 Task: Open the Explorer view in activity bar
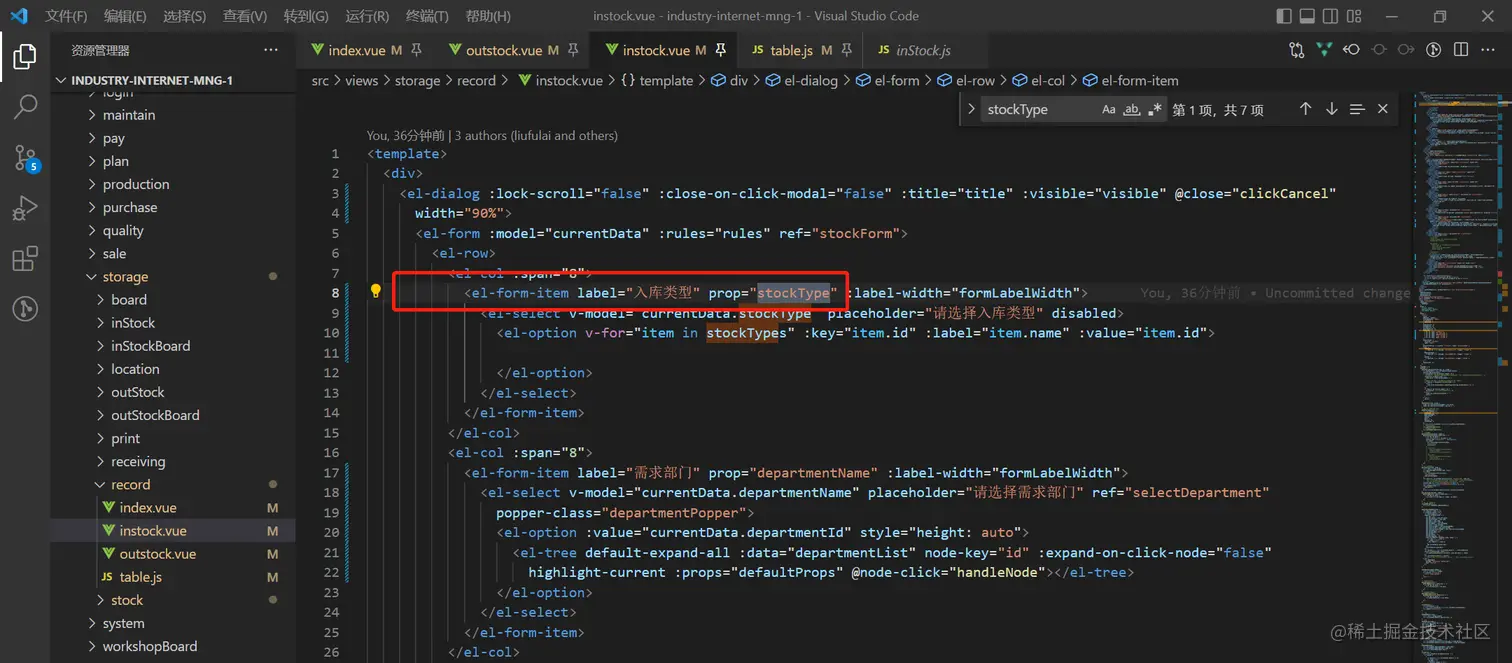(x=25, y=56)
